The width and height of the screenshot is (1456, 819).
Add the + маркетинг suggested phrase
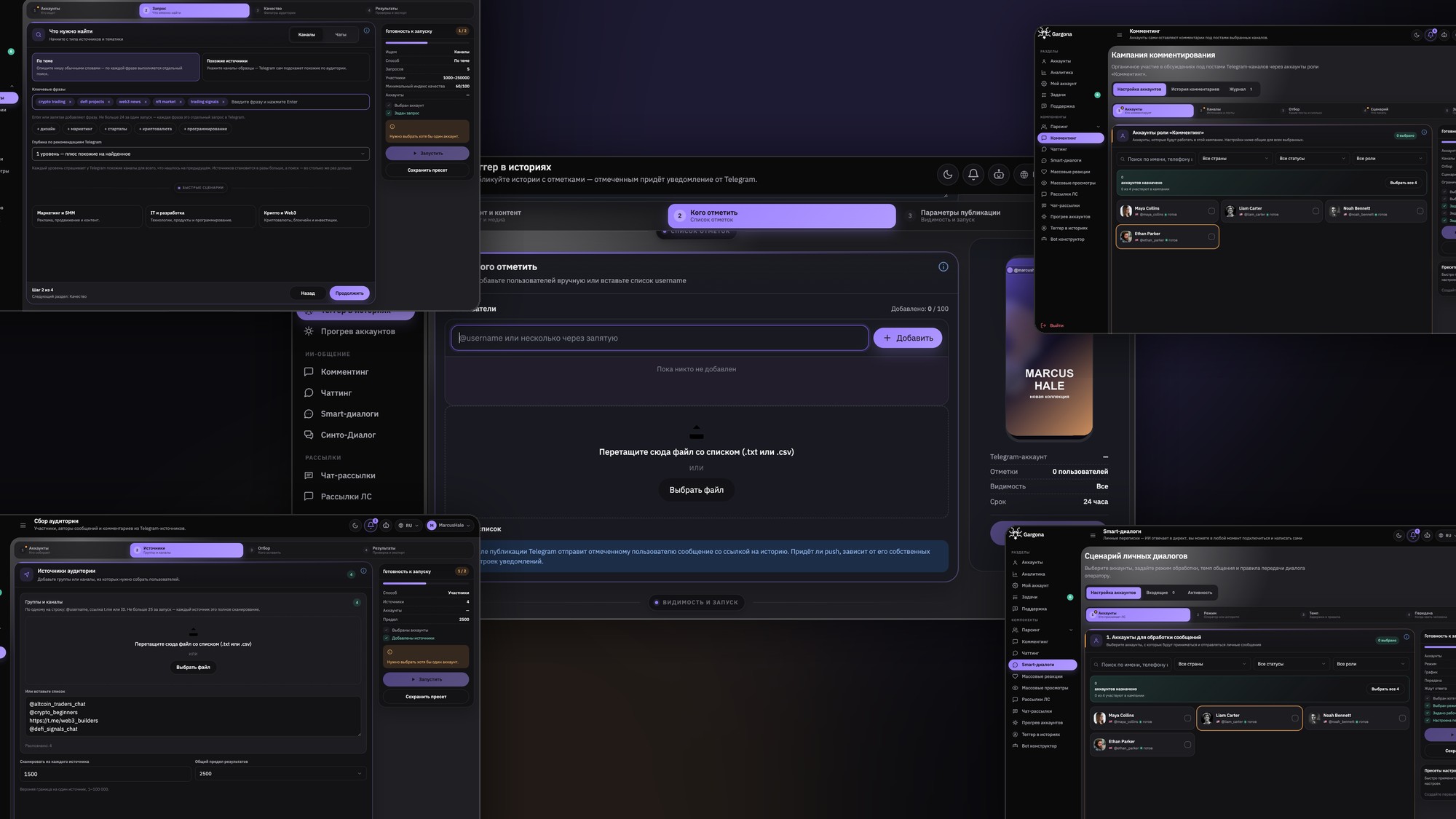tap(79, 129)
